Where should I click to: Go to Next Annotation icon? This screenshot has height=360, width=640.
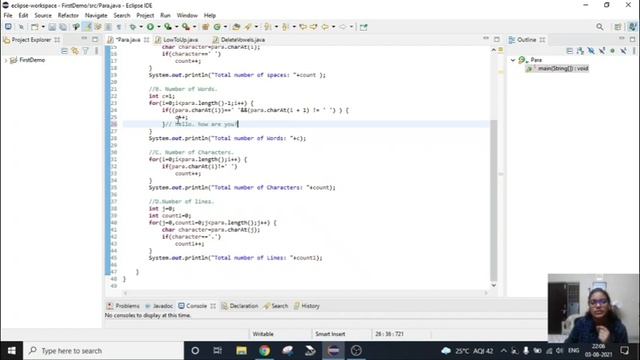[x=267, y=27]
